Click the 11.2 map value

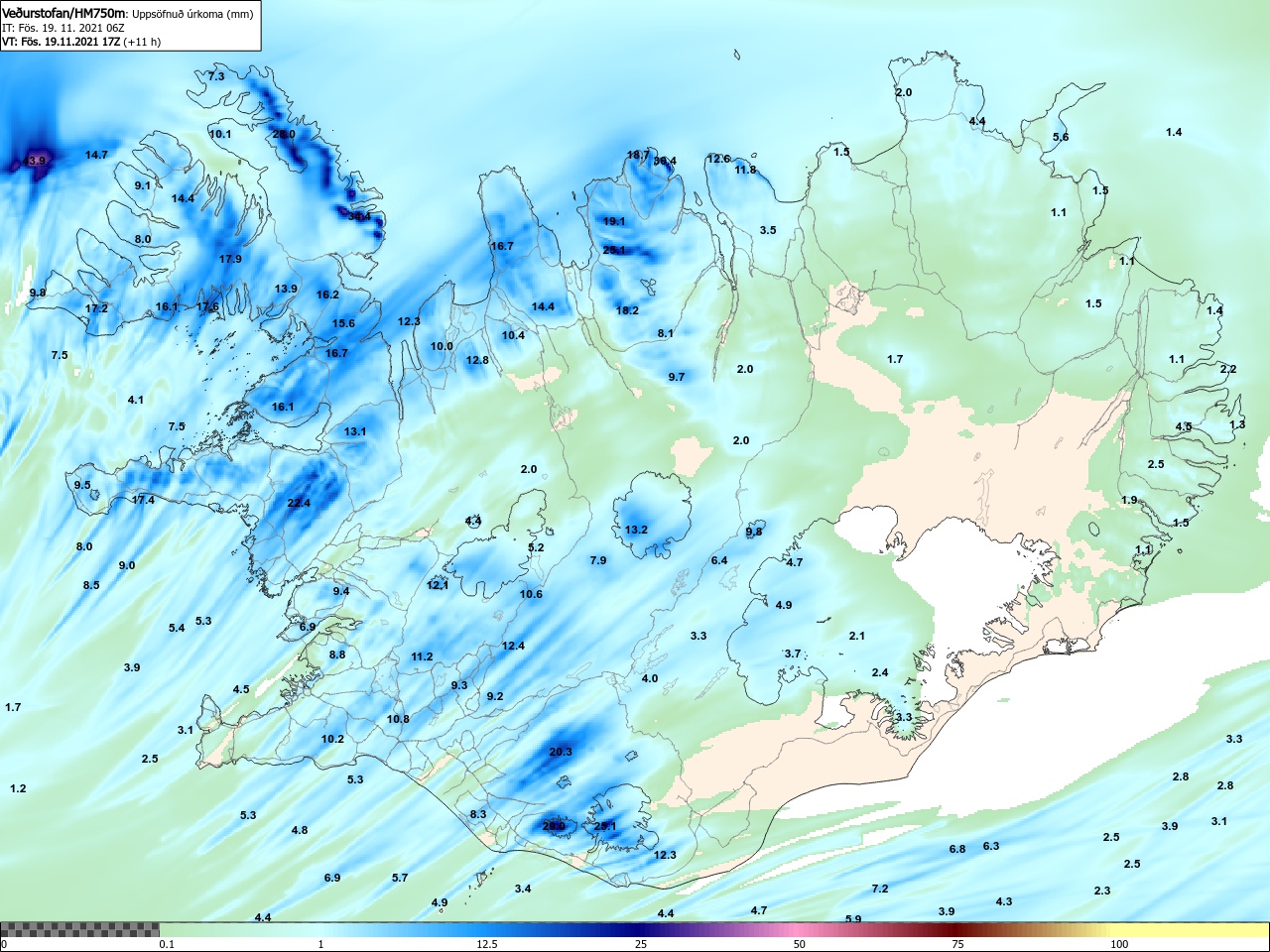point(422,656)
